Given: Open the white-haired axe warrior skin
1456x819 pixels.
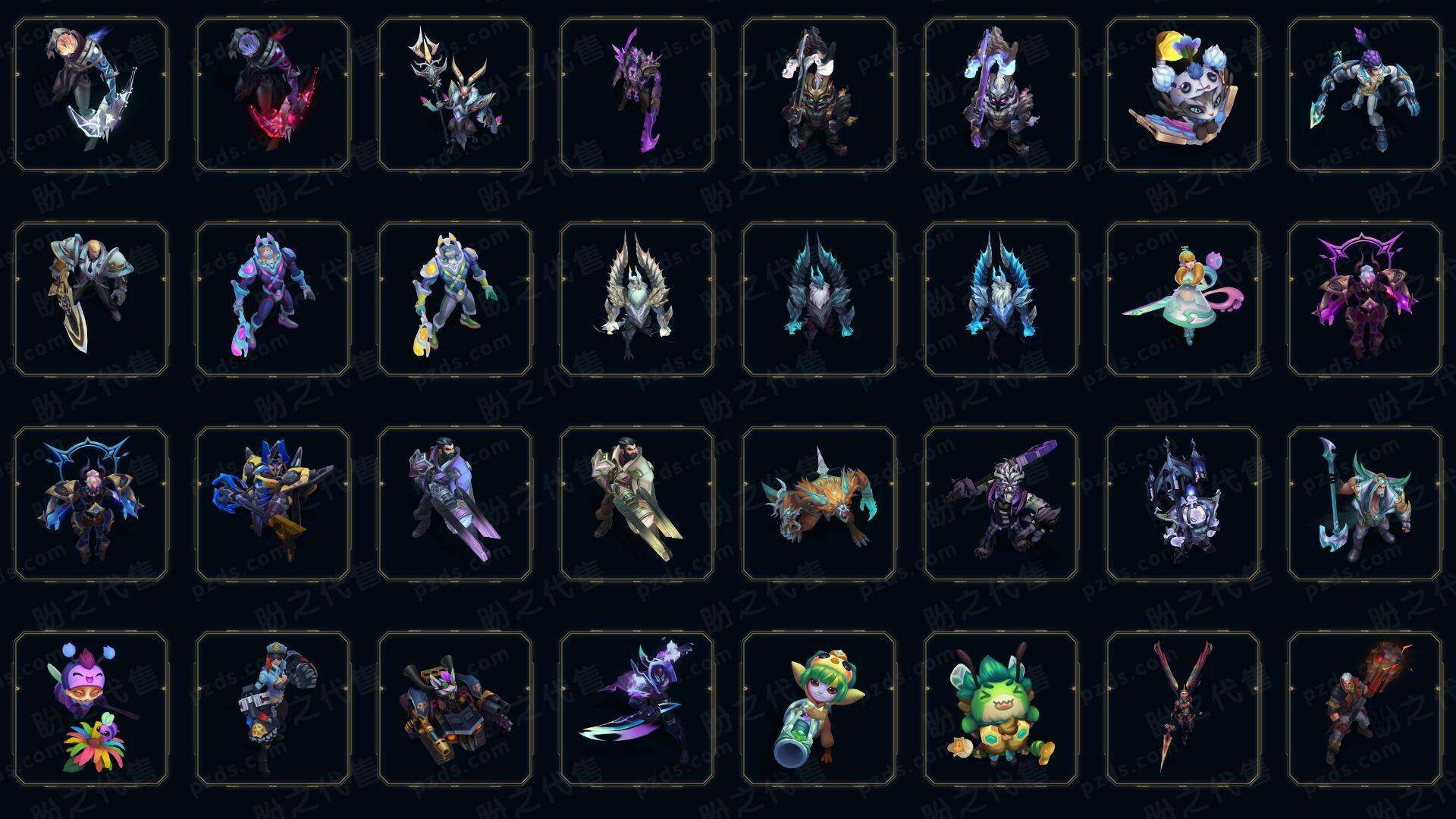Looking at the screenshot, I should pos(1365,504).
